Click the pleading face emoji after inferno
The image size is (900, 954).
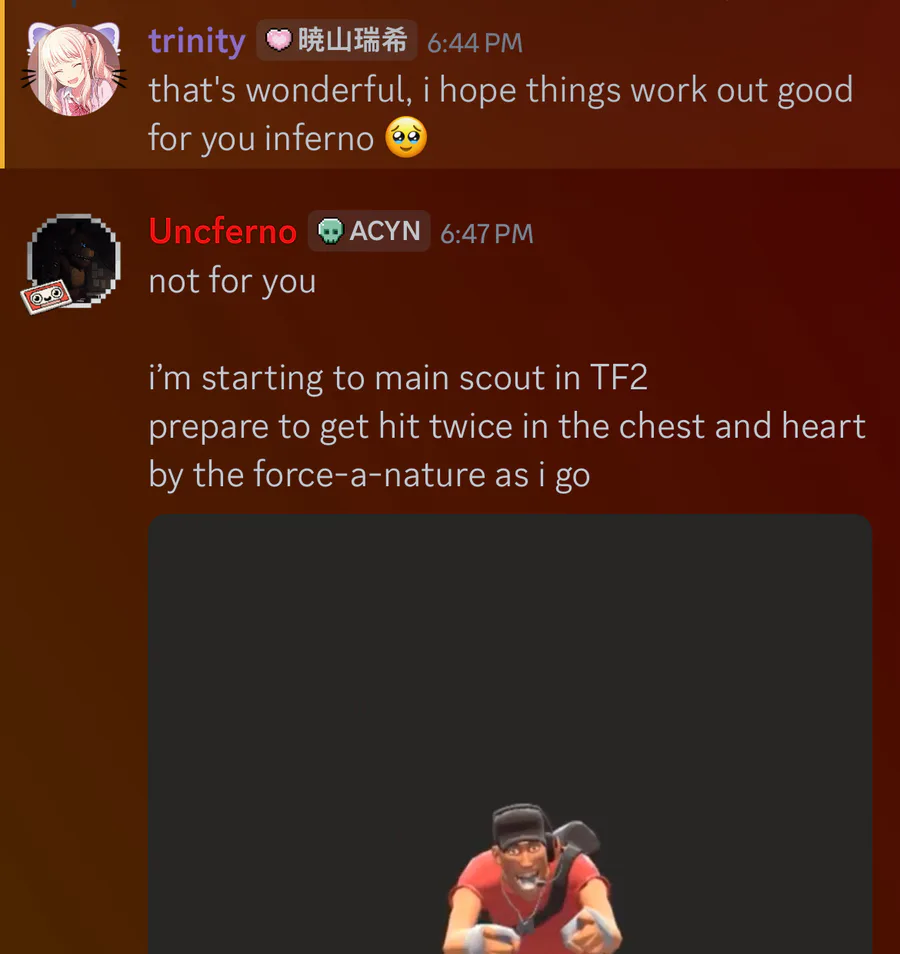coord(406,137)
